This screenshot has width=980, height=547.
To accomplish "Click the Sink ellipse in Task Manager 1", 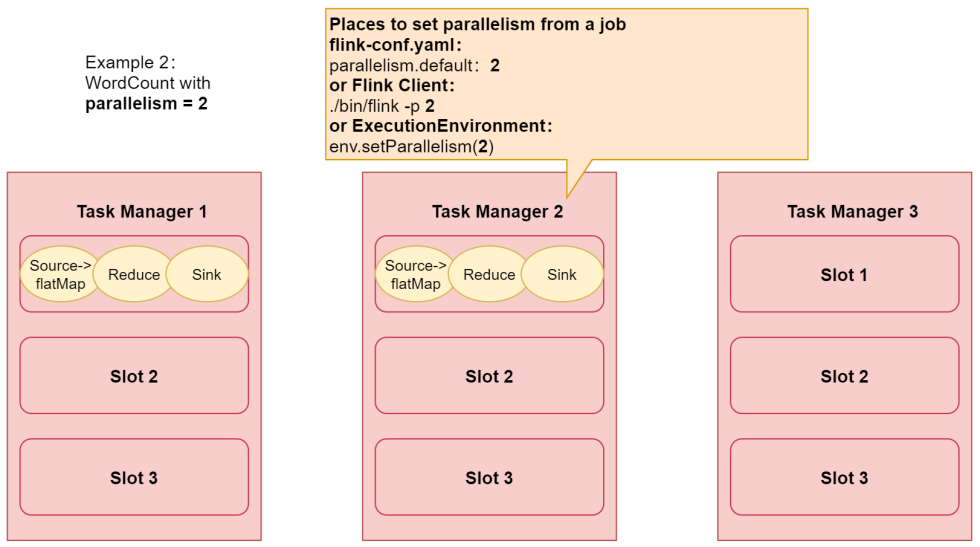I will coord(207,274).
